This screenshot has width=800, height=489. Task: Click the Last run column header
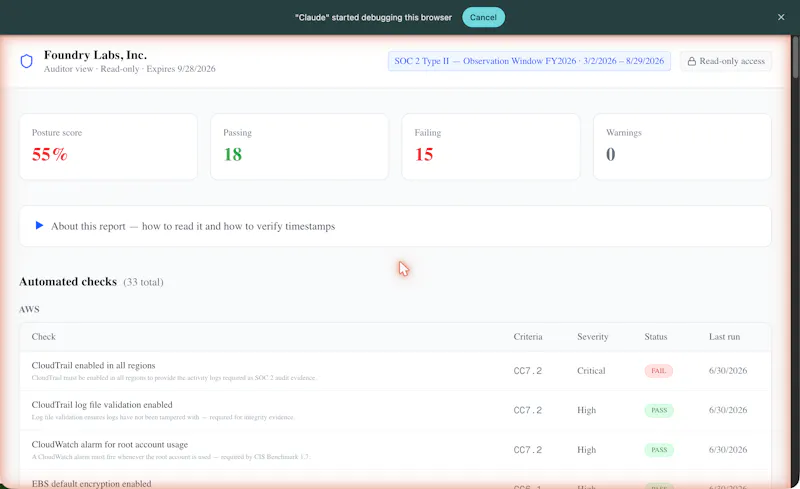(724, 337)
